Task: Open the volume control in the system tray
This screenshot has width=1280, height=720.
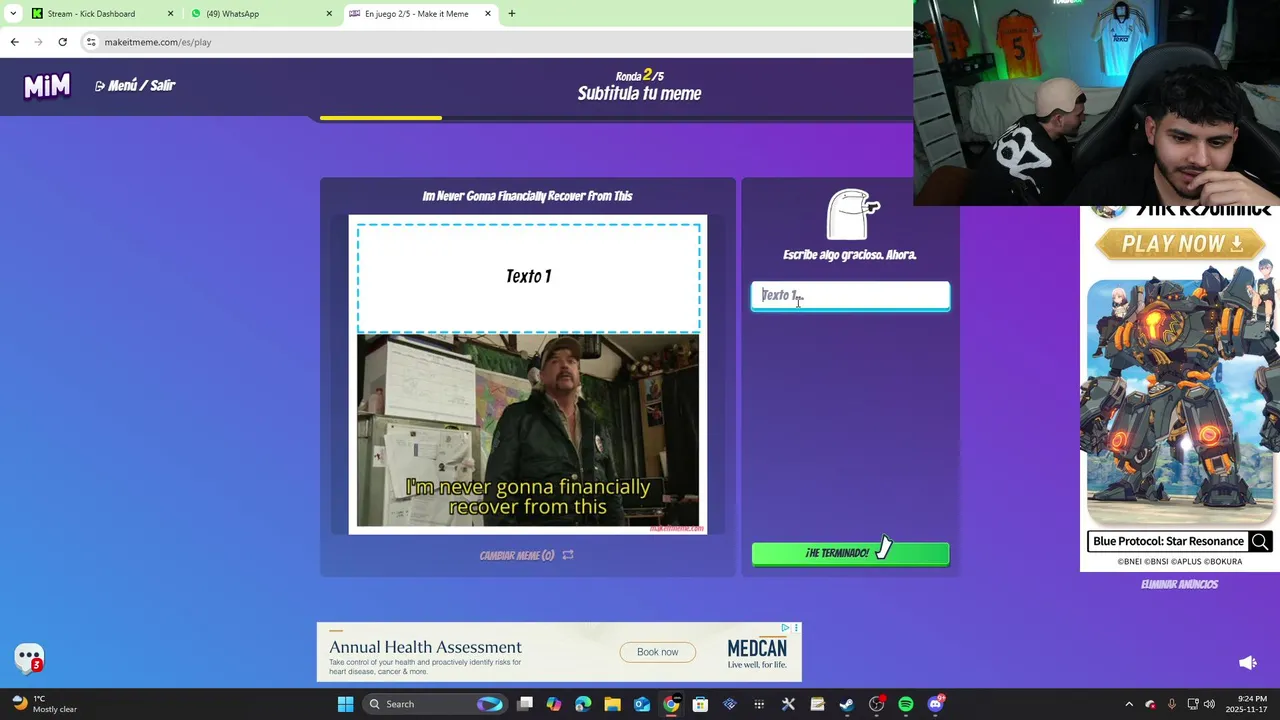Action: click(x=1210, y=704)
